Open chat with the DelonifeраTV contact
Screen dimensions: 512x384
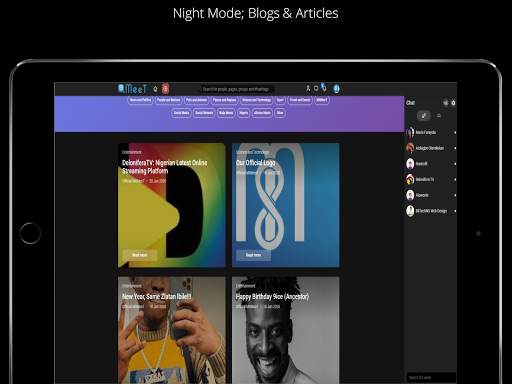431,179
